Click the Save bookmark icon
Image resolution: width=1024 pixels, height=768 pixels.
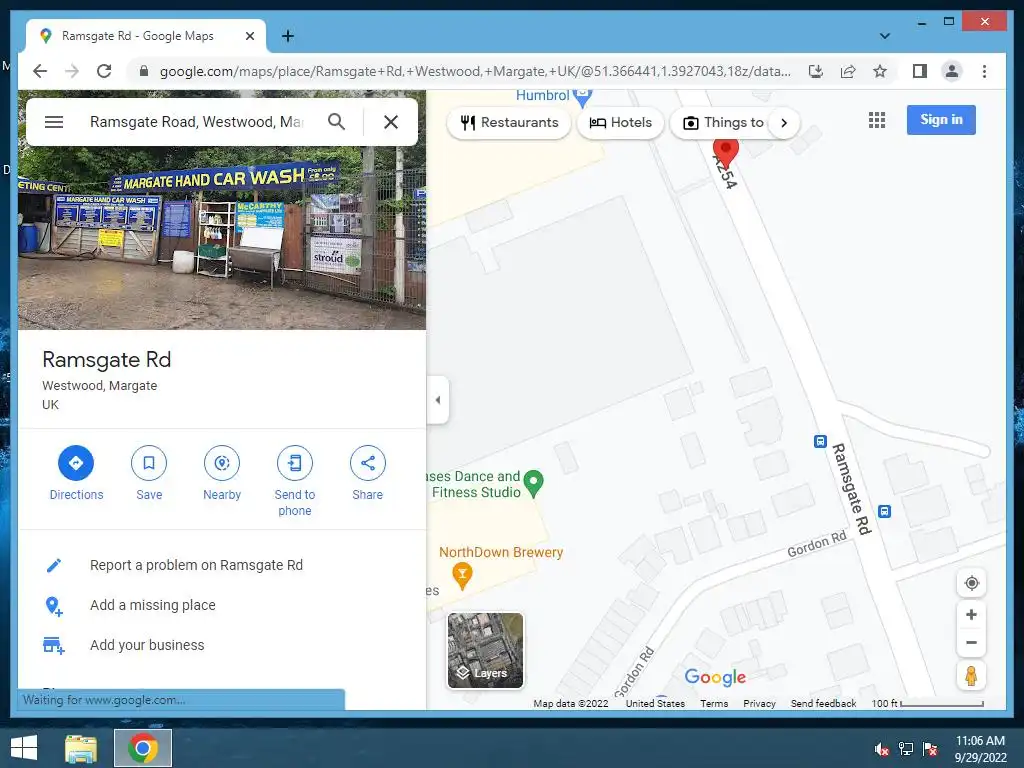tap(149, 463)
